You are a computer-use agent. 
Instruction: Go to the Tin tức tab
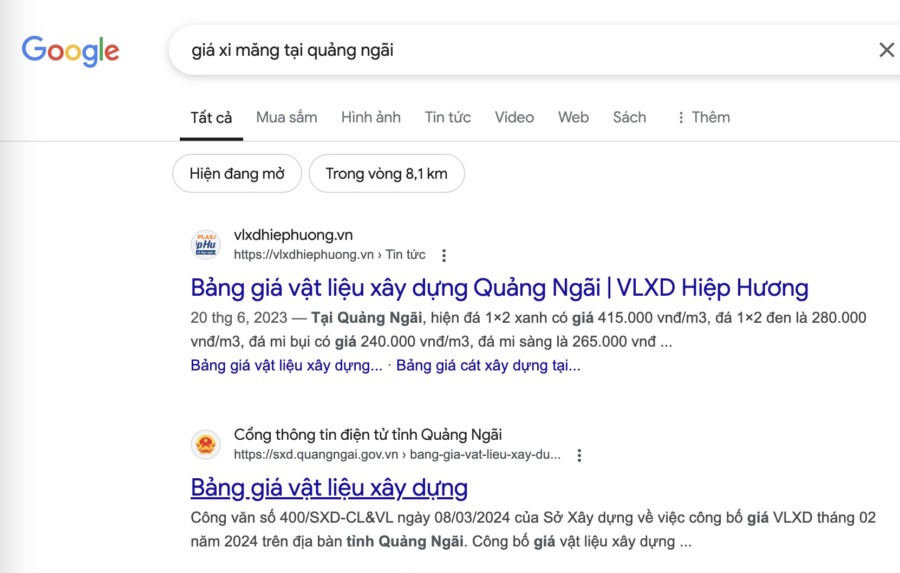[x=448, y=117]
